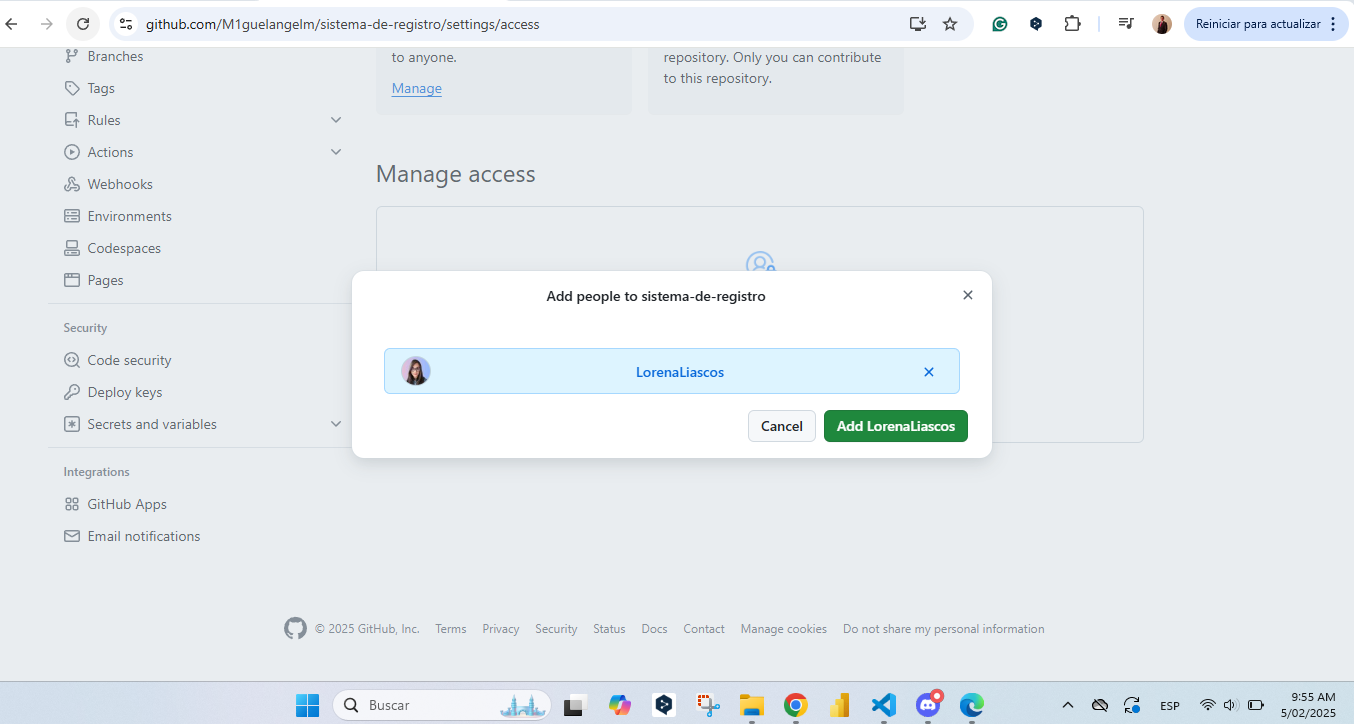Open the Security footer link

pyautogui.click(x=556, y=629)
